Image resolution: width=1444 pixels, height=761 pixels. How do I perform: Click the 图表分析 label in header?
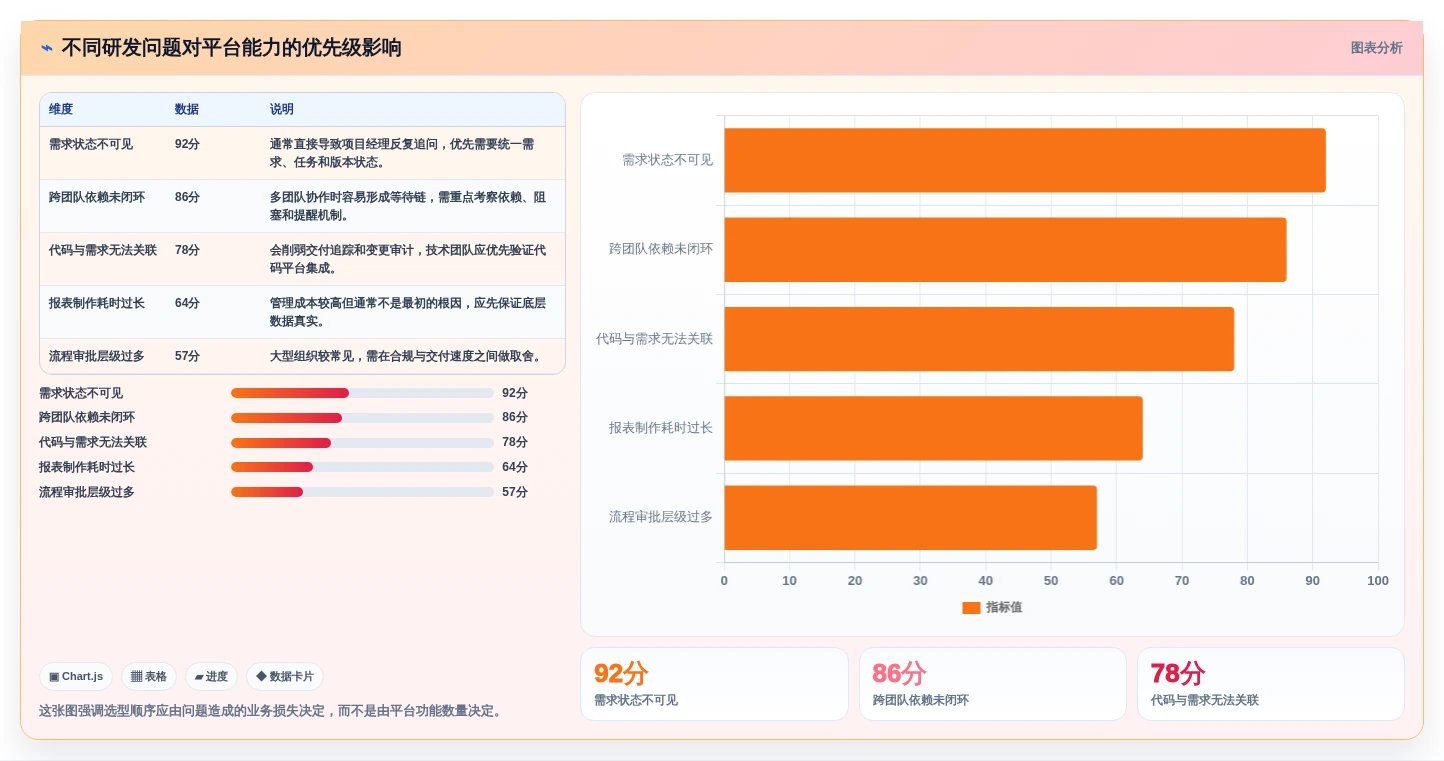(x=1376, y=48)
